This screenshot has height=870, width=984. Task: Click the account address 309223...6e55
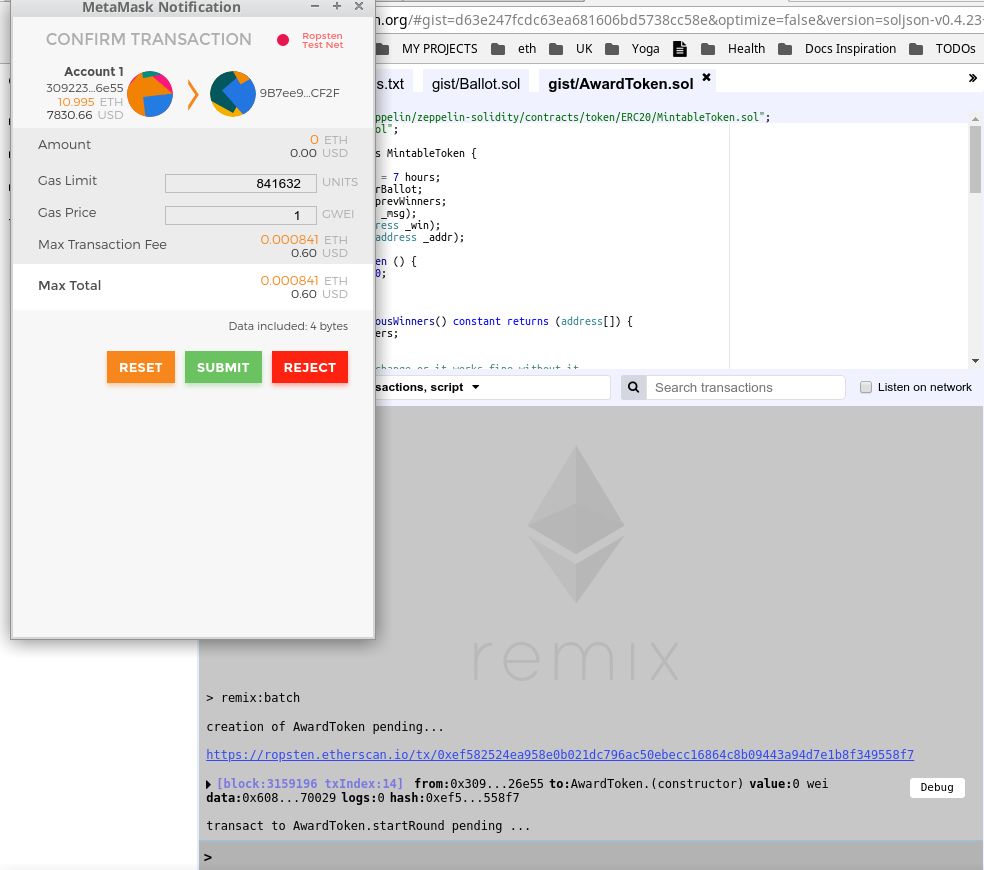click(x=85, y=88)
